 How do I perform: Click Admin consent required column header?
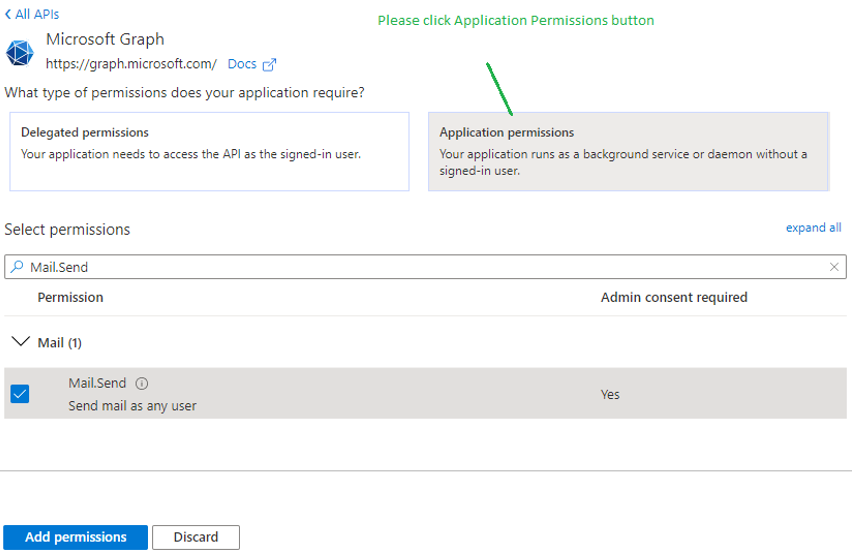[674, 297]
